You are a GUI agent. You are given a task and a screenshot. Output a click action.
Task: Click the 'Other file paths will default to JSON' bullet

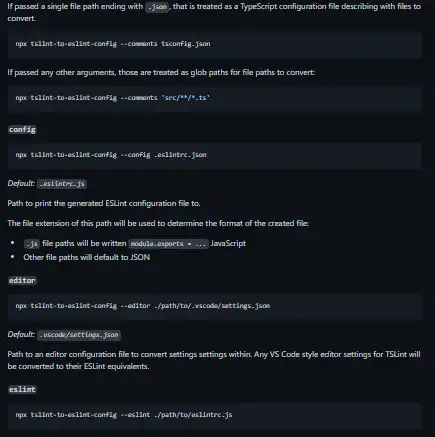pyautogui.click(x=86, y=257)
